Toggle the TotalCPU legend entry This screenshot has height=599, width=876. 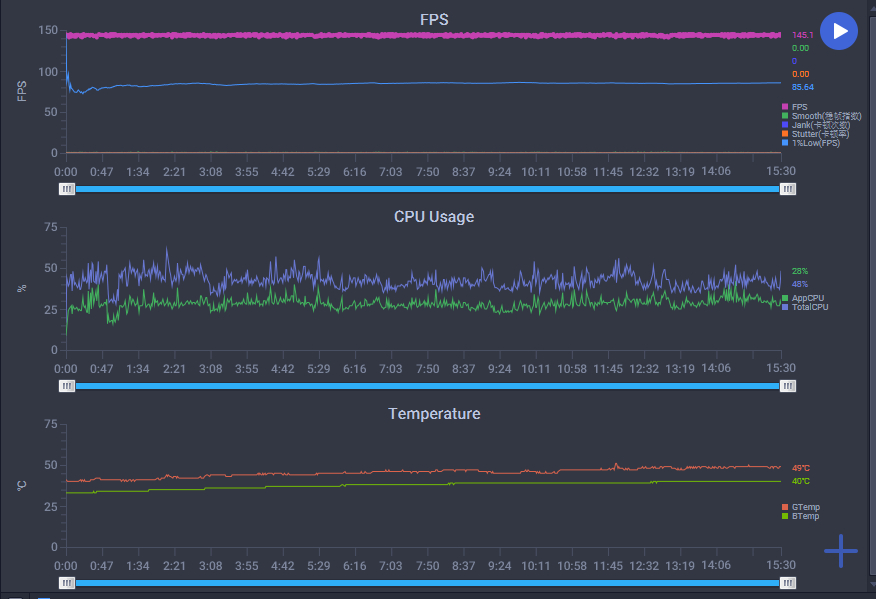pyautogui.click(x=805, y=307)
